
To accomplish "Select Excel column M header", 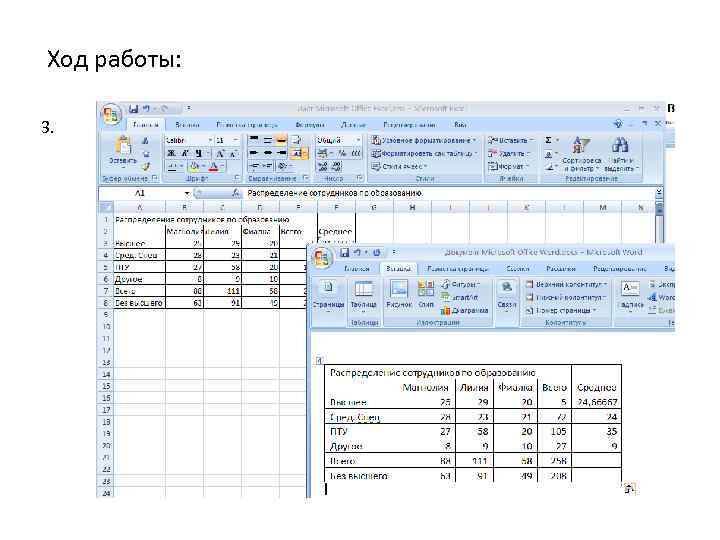I will tap(602, 208).
